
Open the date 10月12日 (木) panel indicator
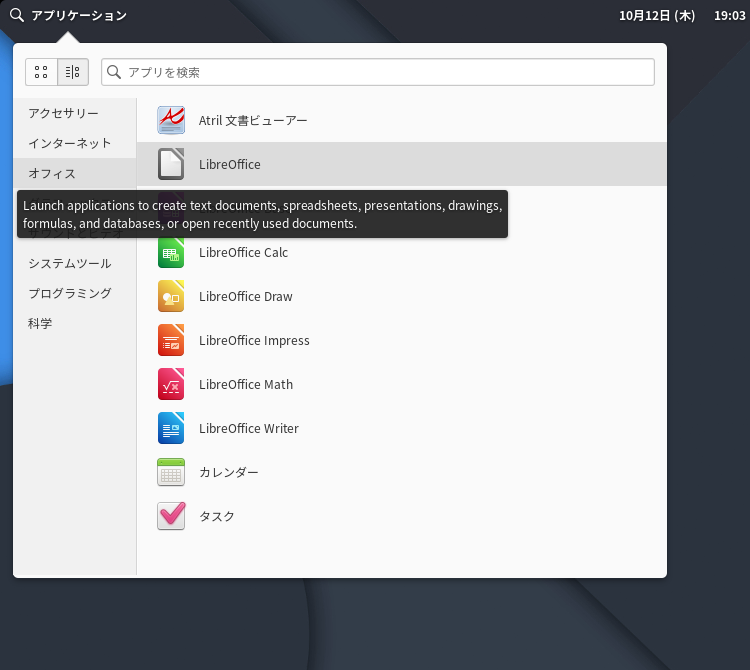(657, 16)
